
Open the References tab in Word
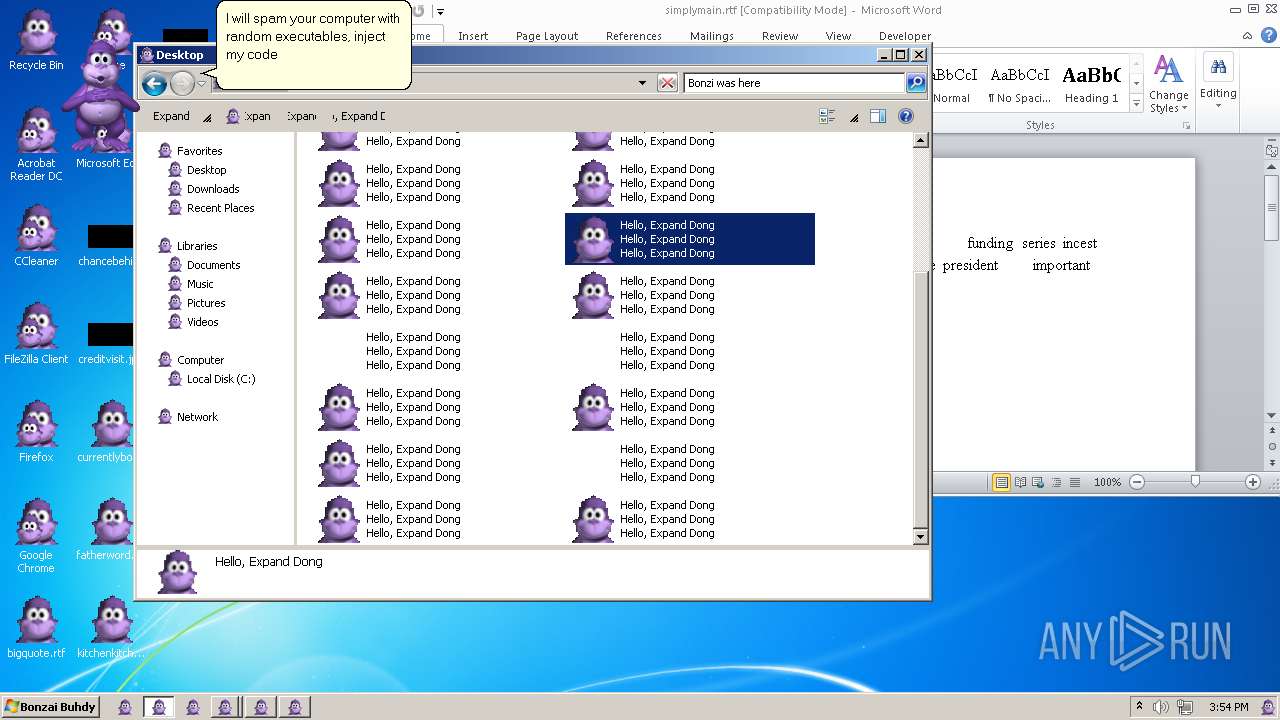(x=634, y=36)
